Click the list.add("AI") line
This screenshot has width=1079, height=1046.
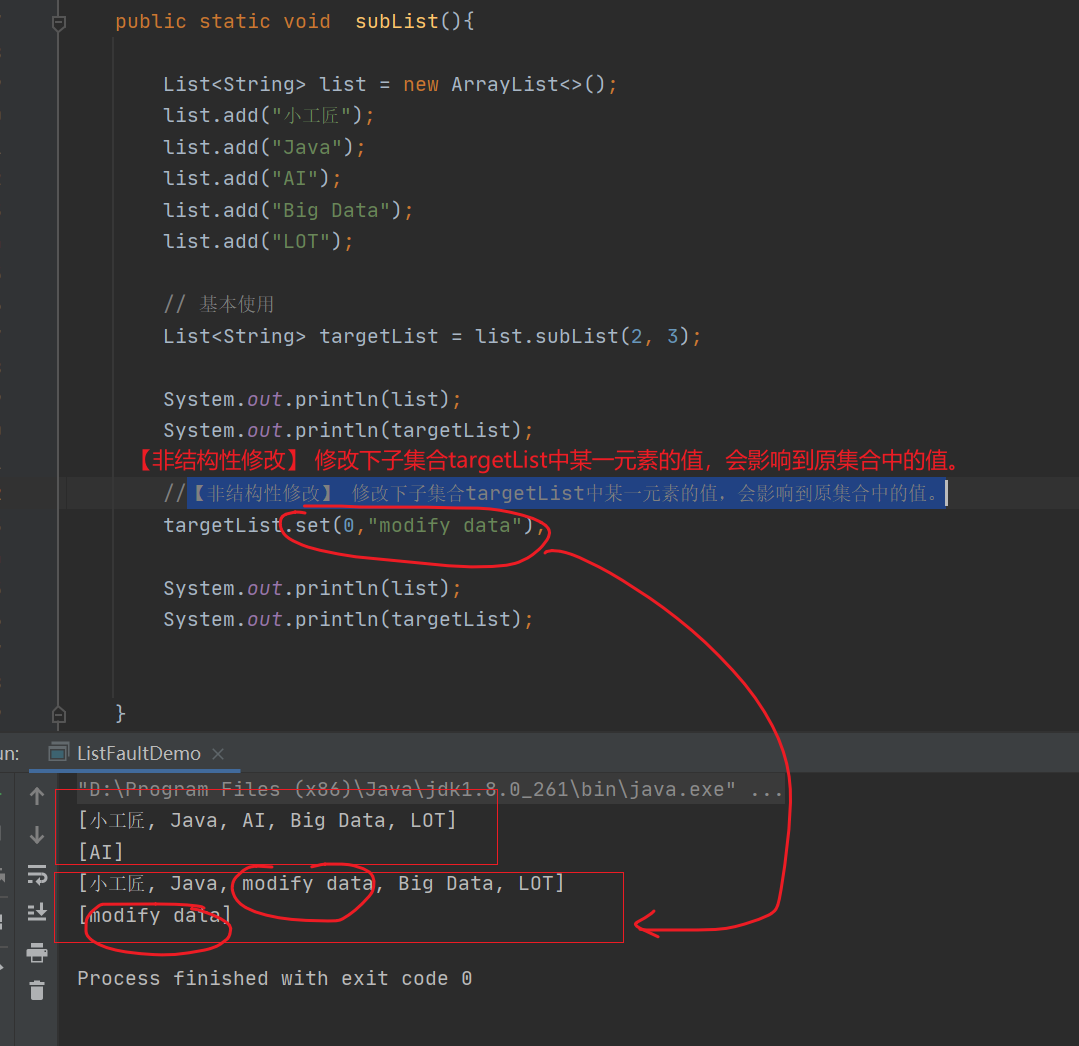[252, 179]
